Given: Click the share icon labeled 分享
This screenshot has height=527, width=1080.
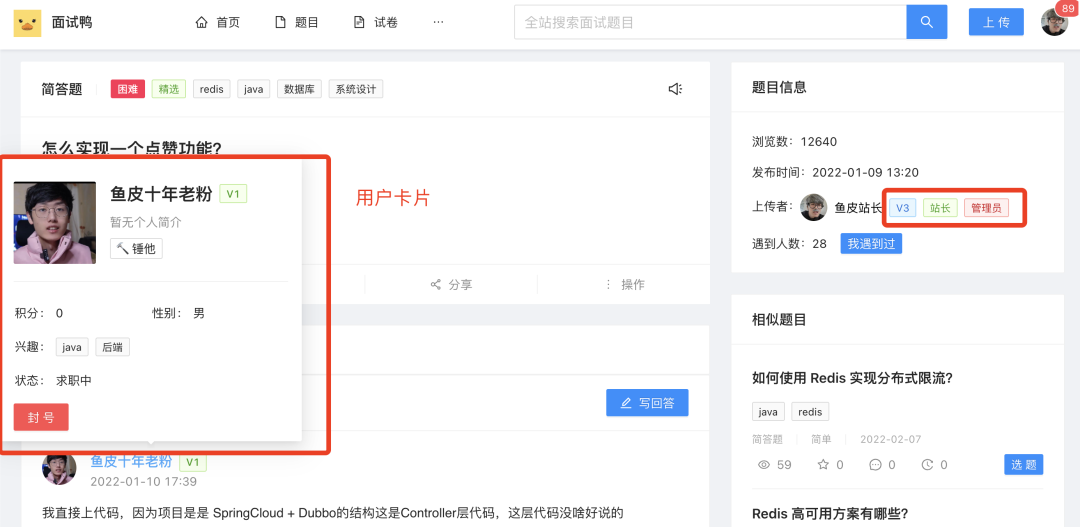Looking at the screenshot, I should pyautogui.click(x=436, y=285).
